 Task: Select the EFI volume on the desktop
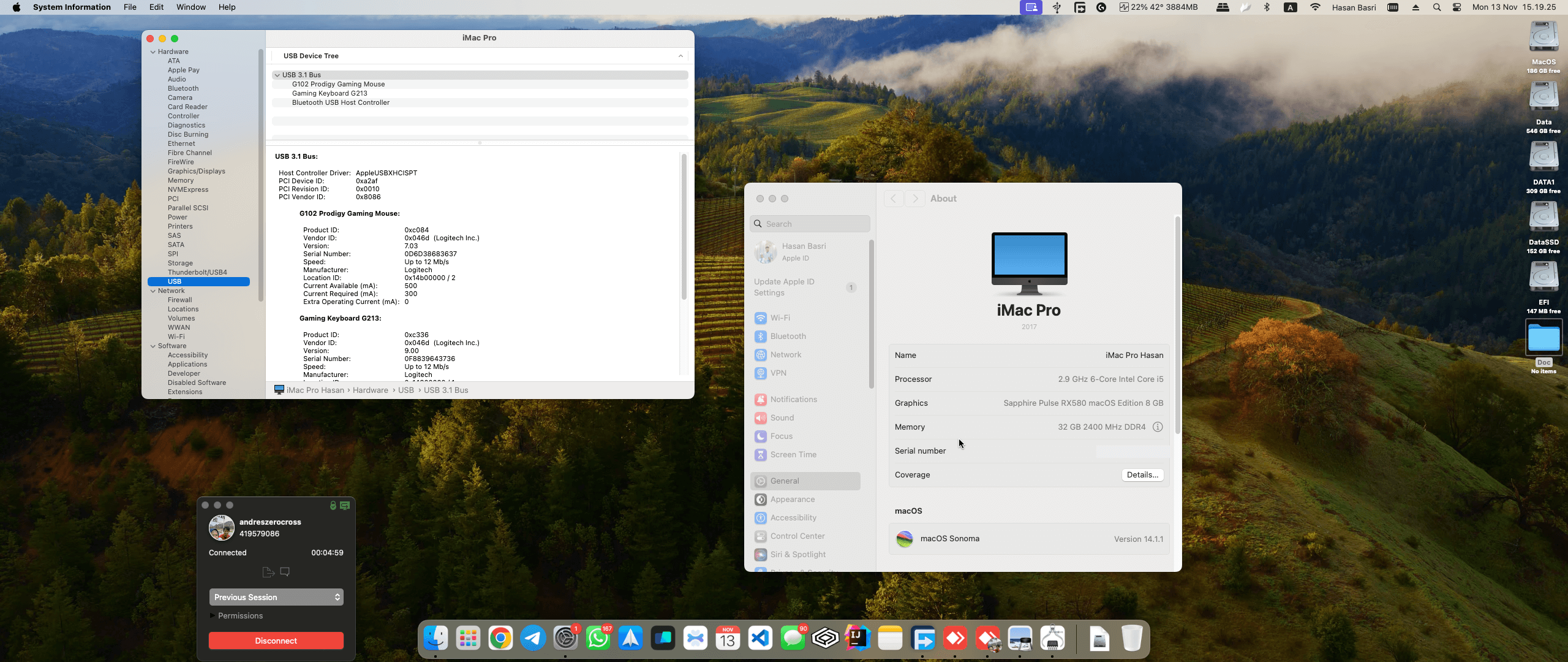coord(1543,277)
